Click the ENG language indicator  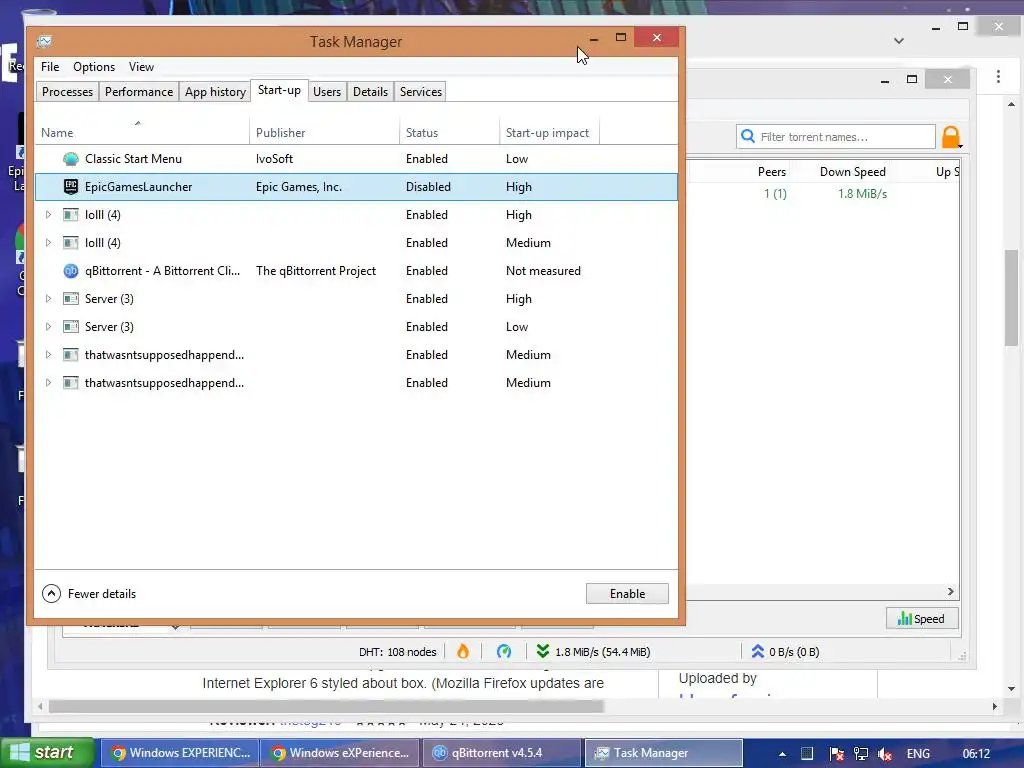[918, 754]
